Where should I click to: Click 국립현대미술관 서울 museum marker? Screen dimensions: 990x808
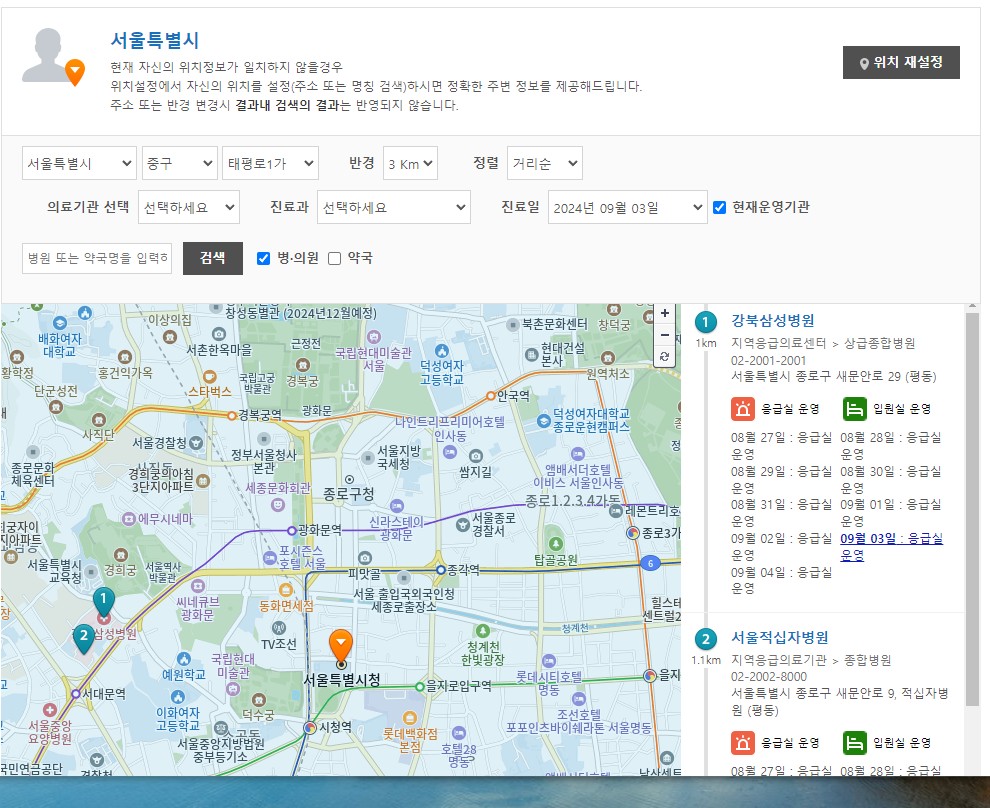374,336
